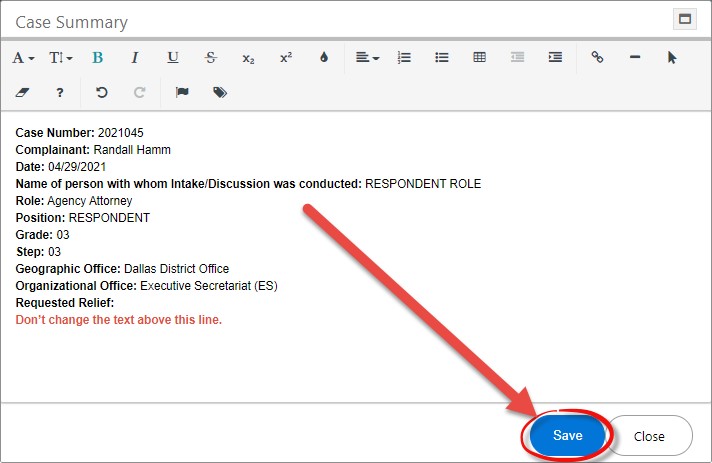
Task: Click the Position value RESPONDENT
Action: pyautogui.click(x=109, y=218)
